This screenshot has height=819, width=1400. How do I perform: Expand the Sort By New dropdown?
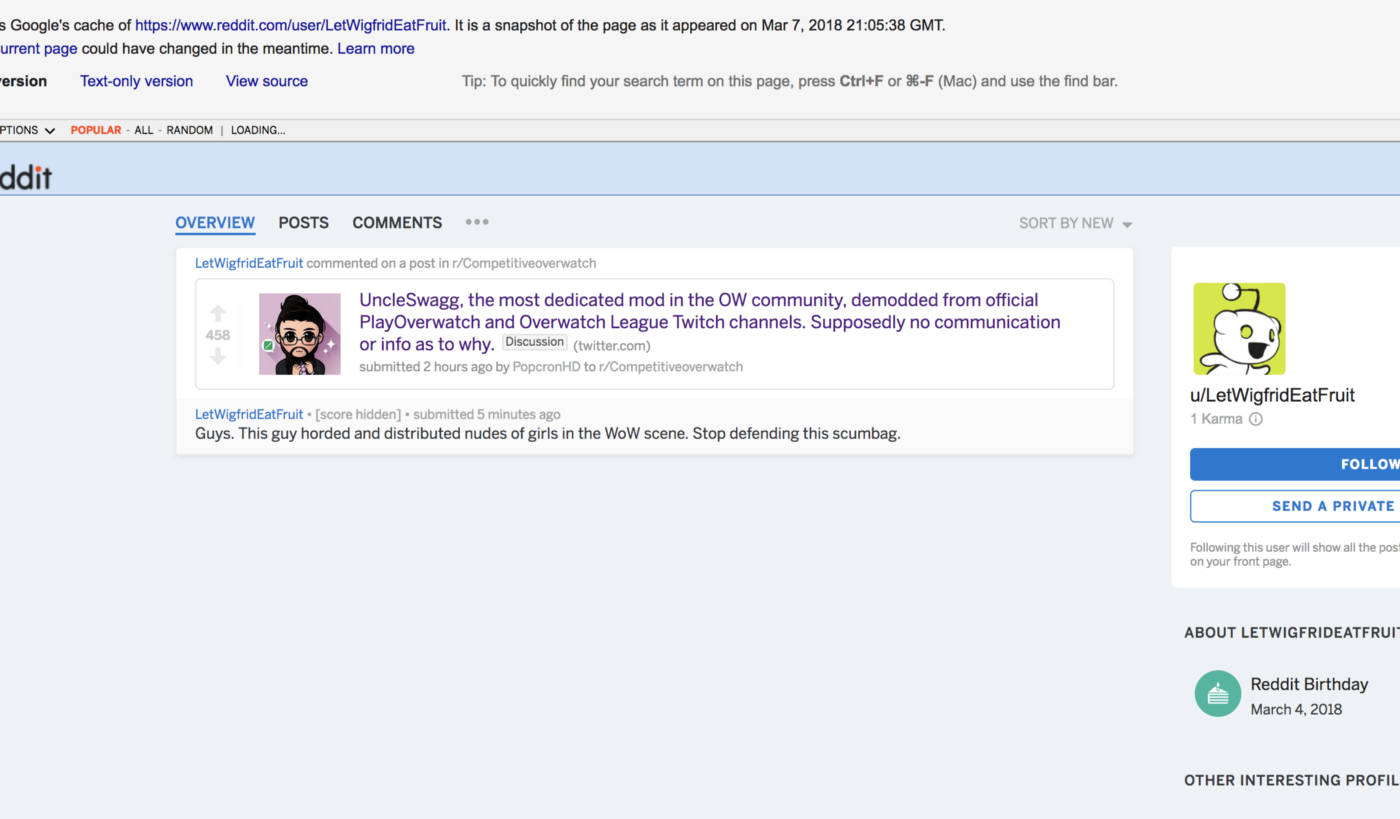(1075, 223)
